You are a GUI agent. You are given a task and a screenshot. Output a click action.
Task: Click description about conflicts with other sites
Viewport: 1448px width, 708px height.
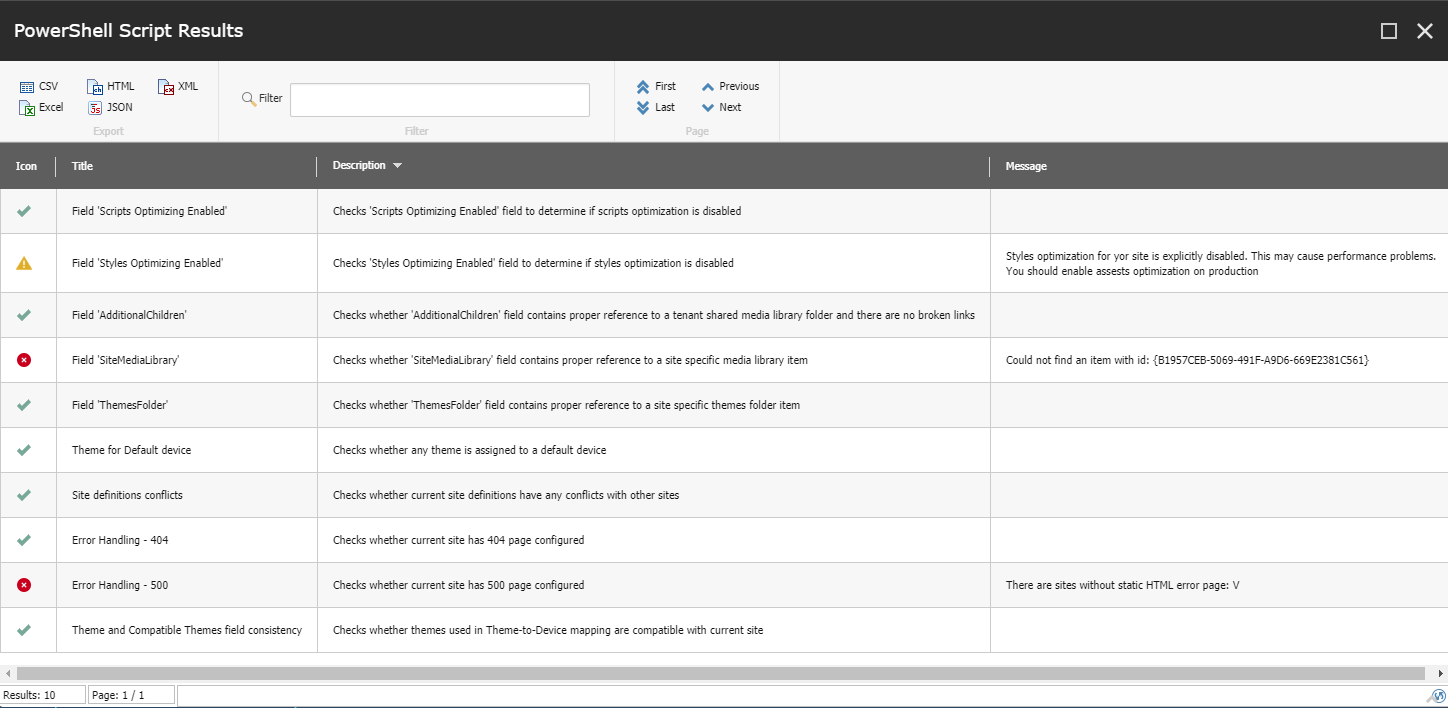point(506,496)
